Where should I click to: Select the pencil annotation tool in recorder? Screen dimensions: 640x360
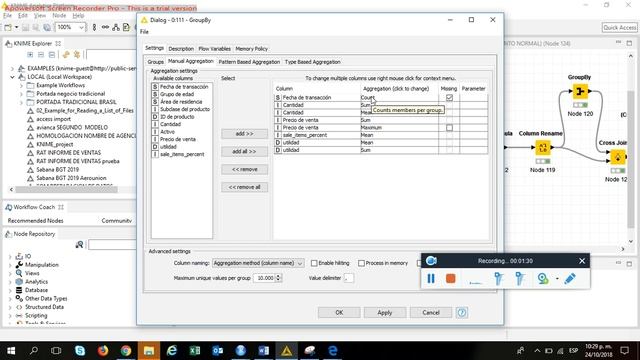570,278
